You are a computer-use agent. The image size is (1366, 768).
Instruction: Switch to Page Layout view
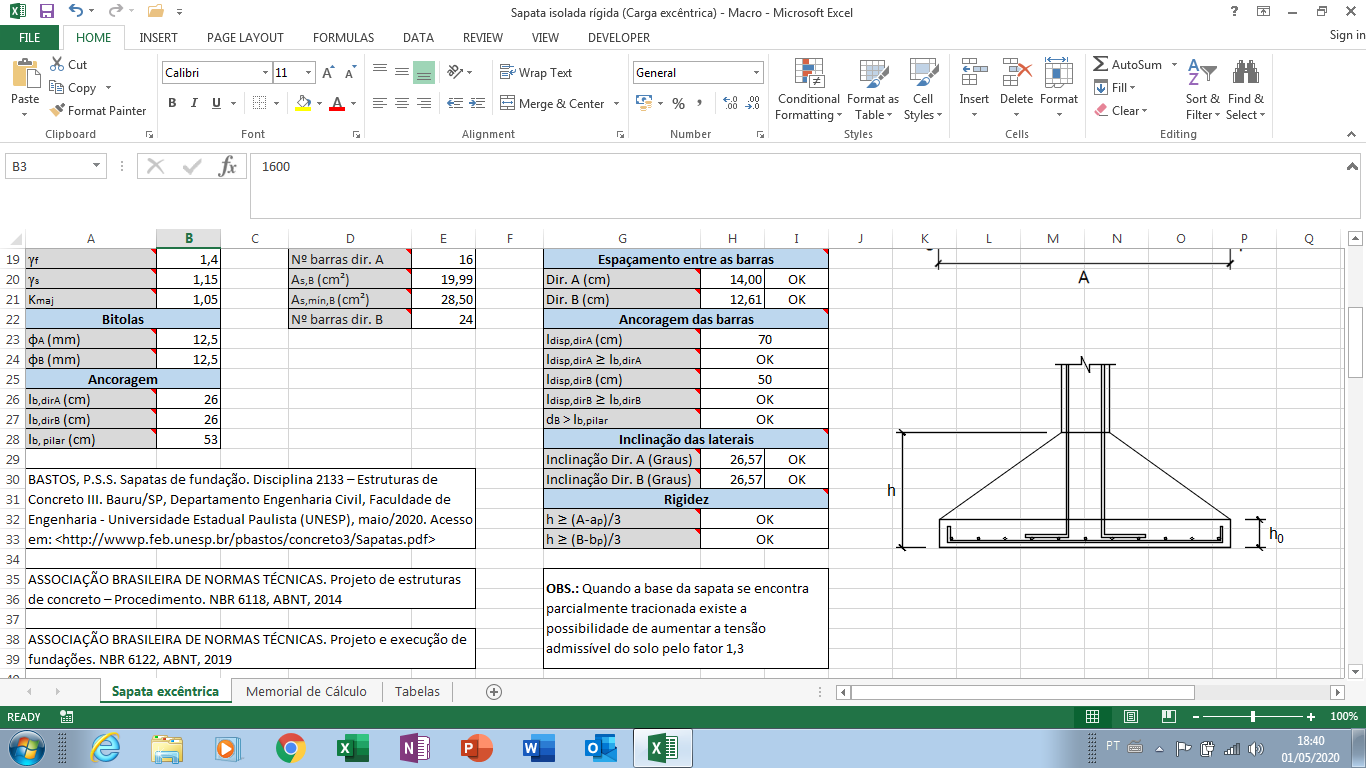coord(1131,717)
